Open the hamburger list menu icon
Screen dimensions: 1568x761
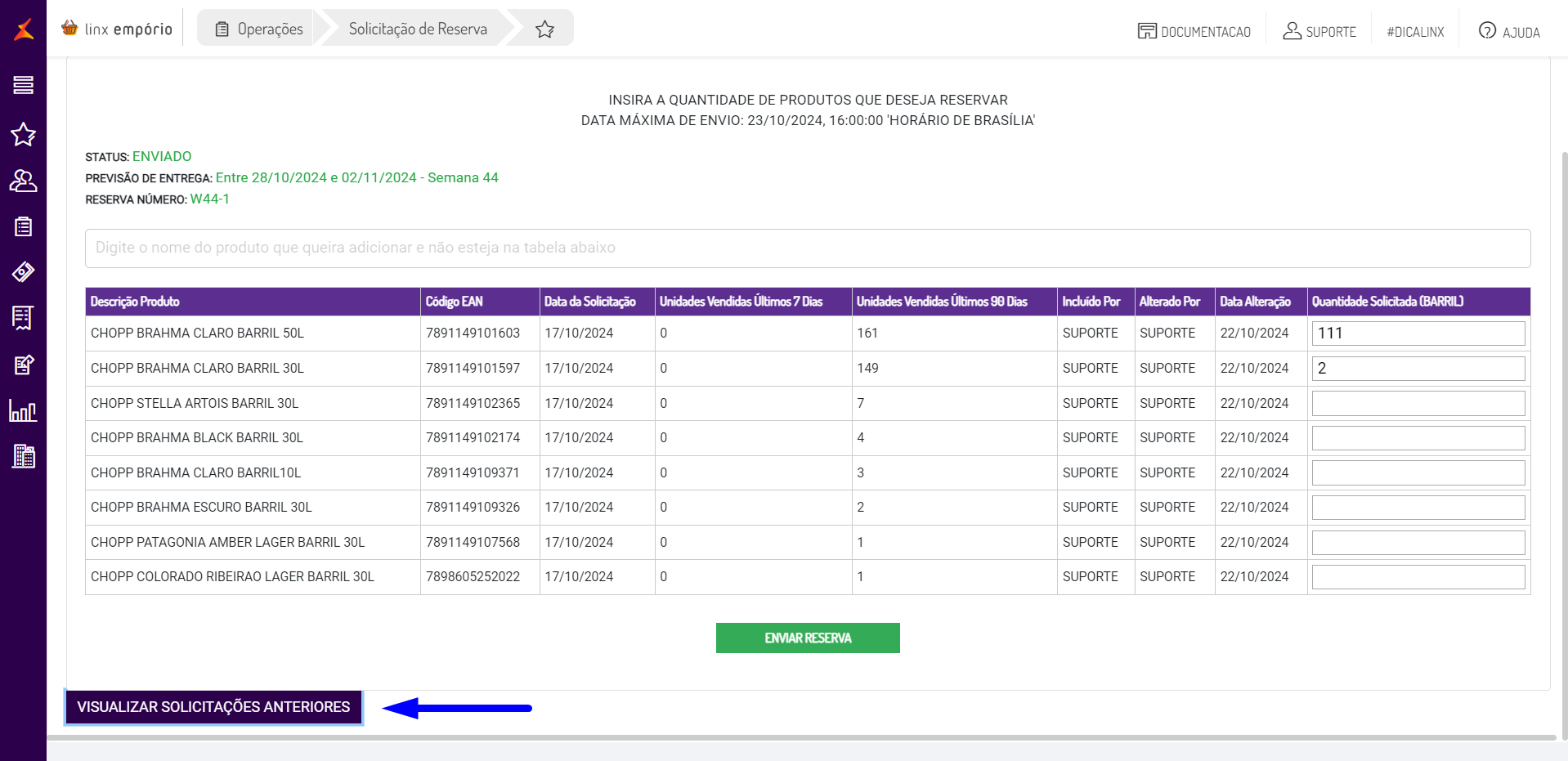(23, 85)
